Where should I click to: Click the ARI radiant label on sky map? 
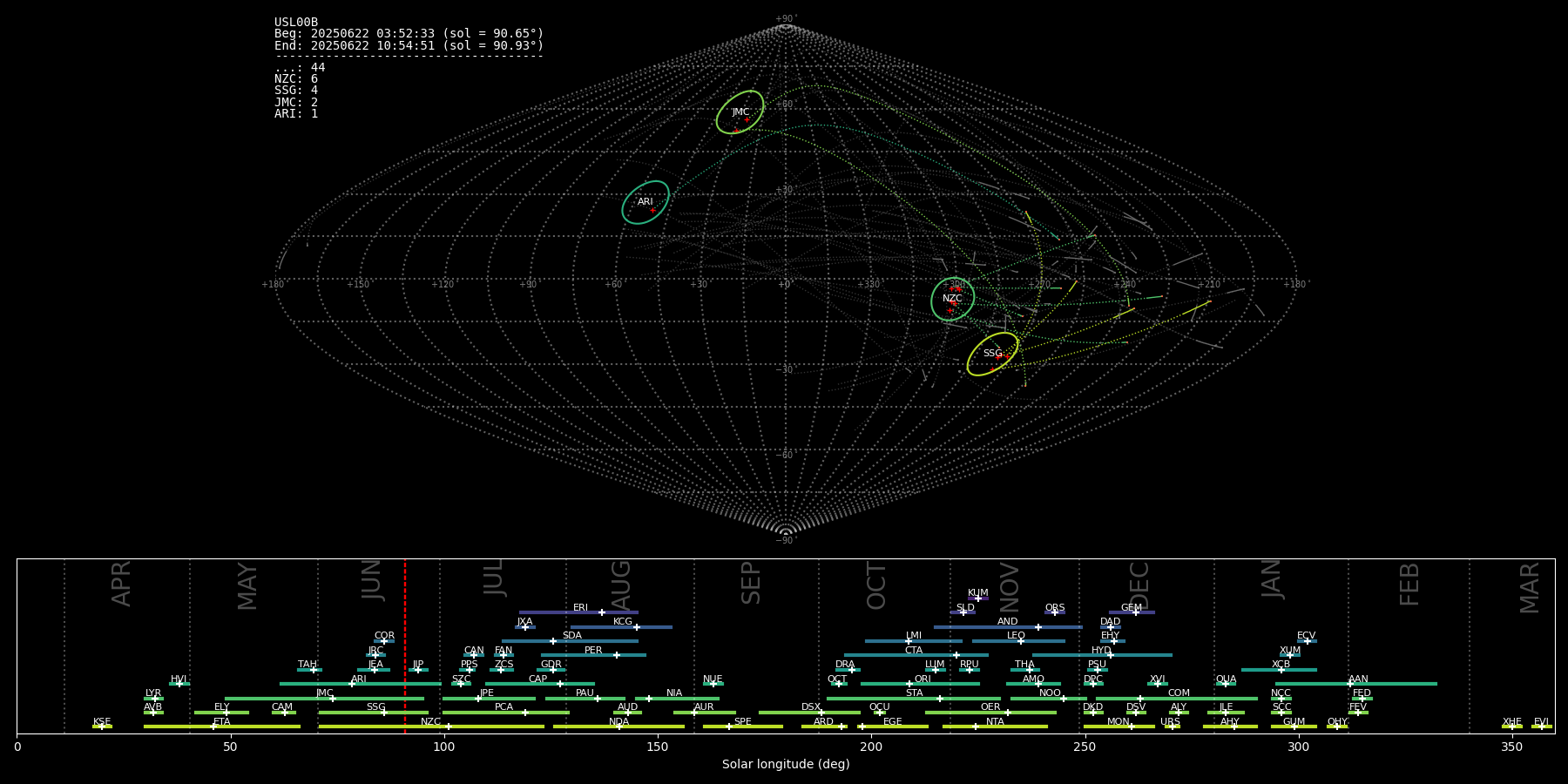pos(645,202)
